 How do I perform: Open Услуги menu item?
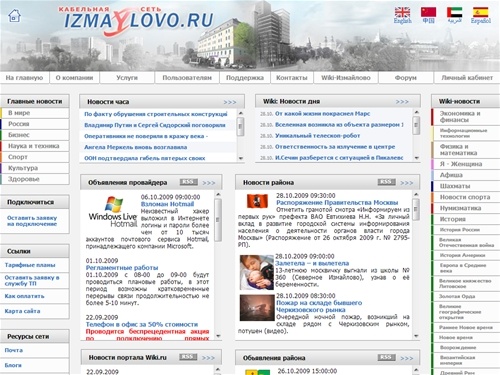coord(127,78)
